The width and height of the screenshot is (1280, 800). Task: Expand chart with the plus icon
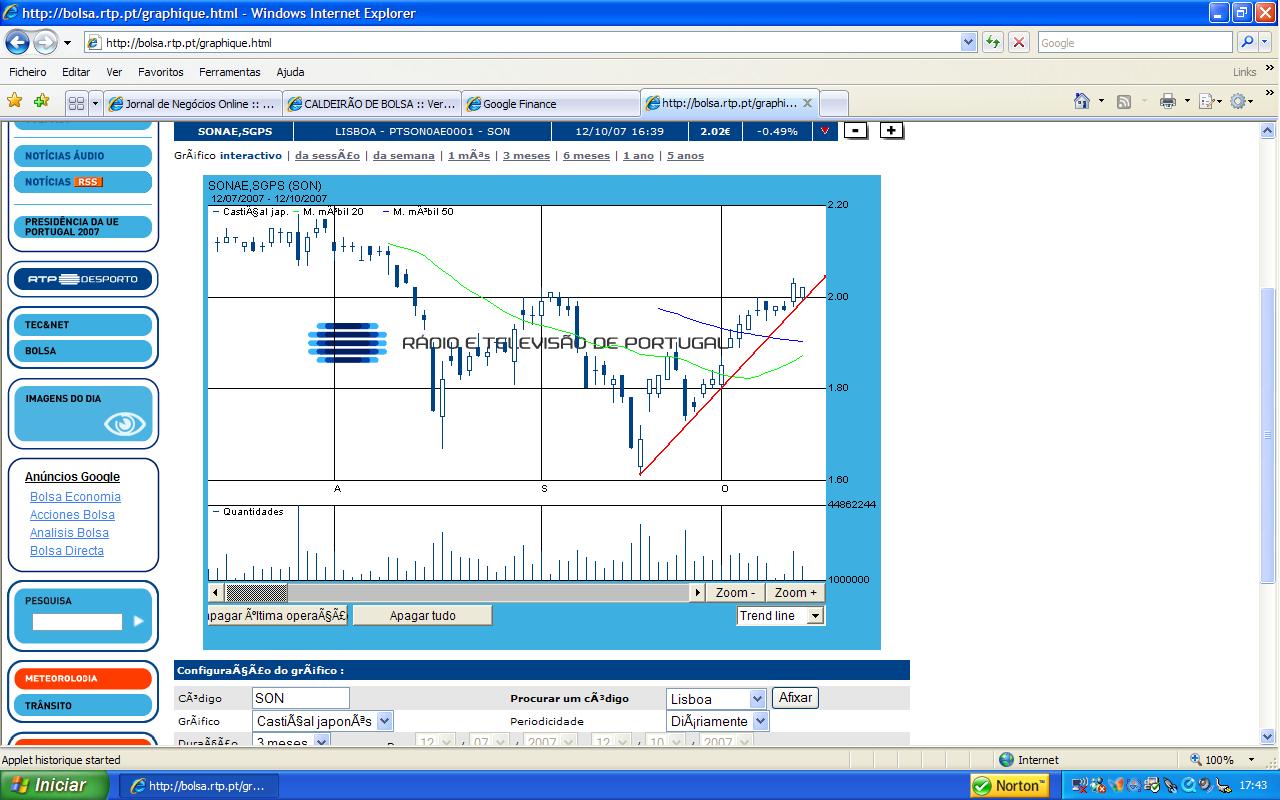892,131
